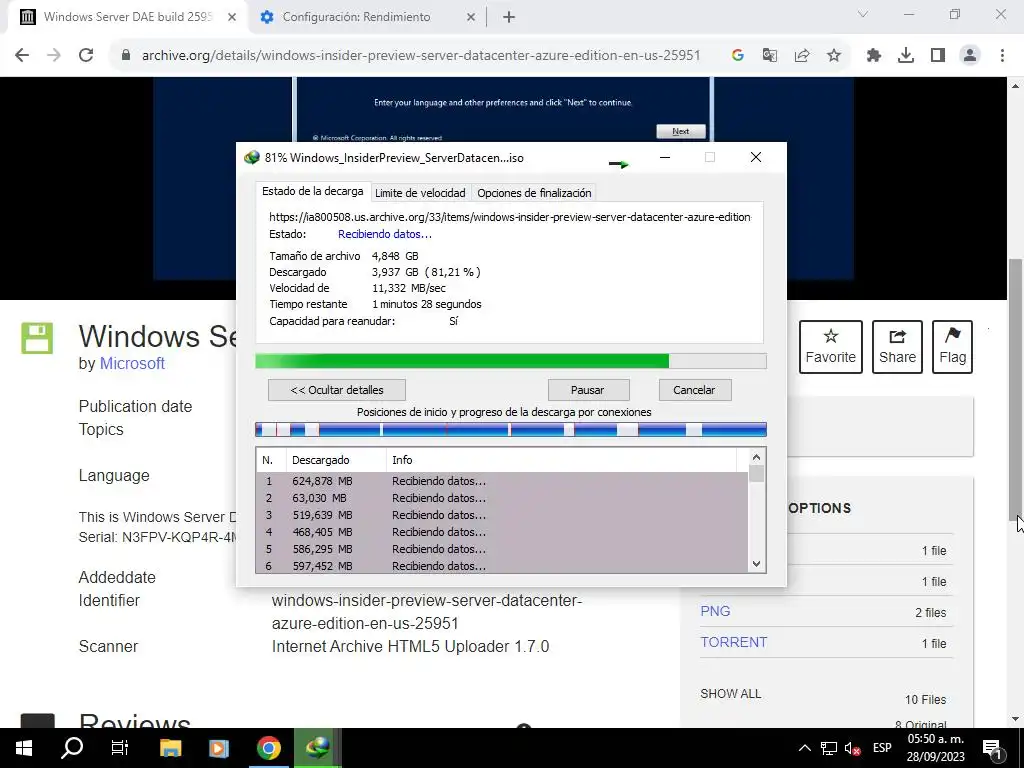Click SHOW ALL download files link
The height and width of the screenshot is (768, 1024).
tap(731, 694)
